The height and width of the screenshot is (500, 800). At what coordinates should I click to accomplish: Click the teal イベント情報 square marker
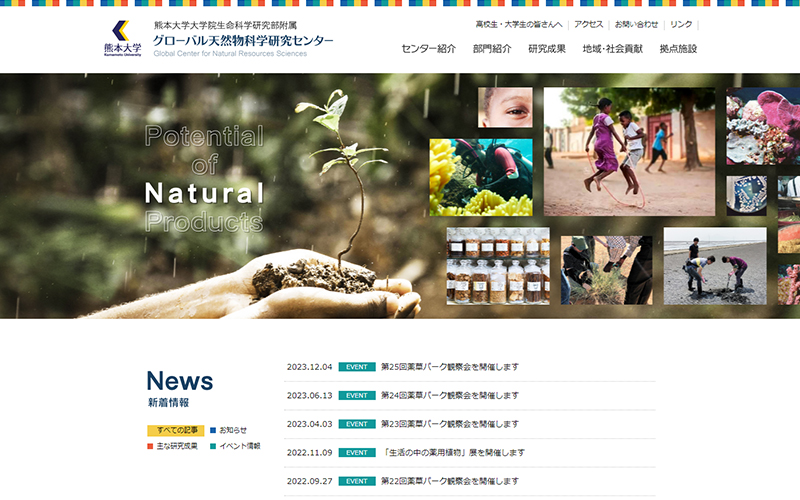pyautogui.click(x=213, y=446)
